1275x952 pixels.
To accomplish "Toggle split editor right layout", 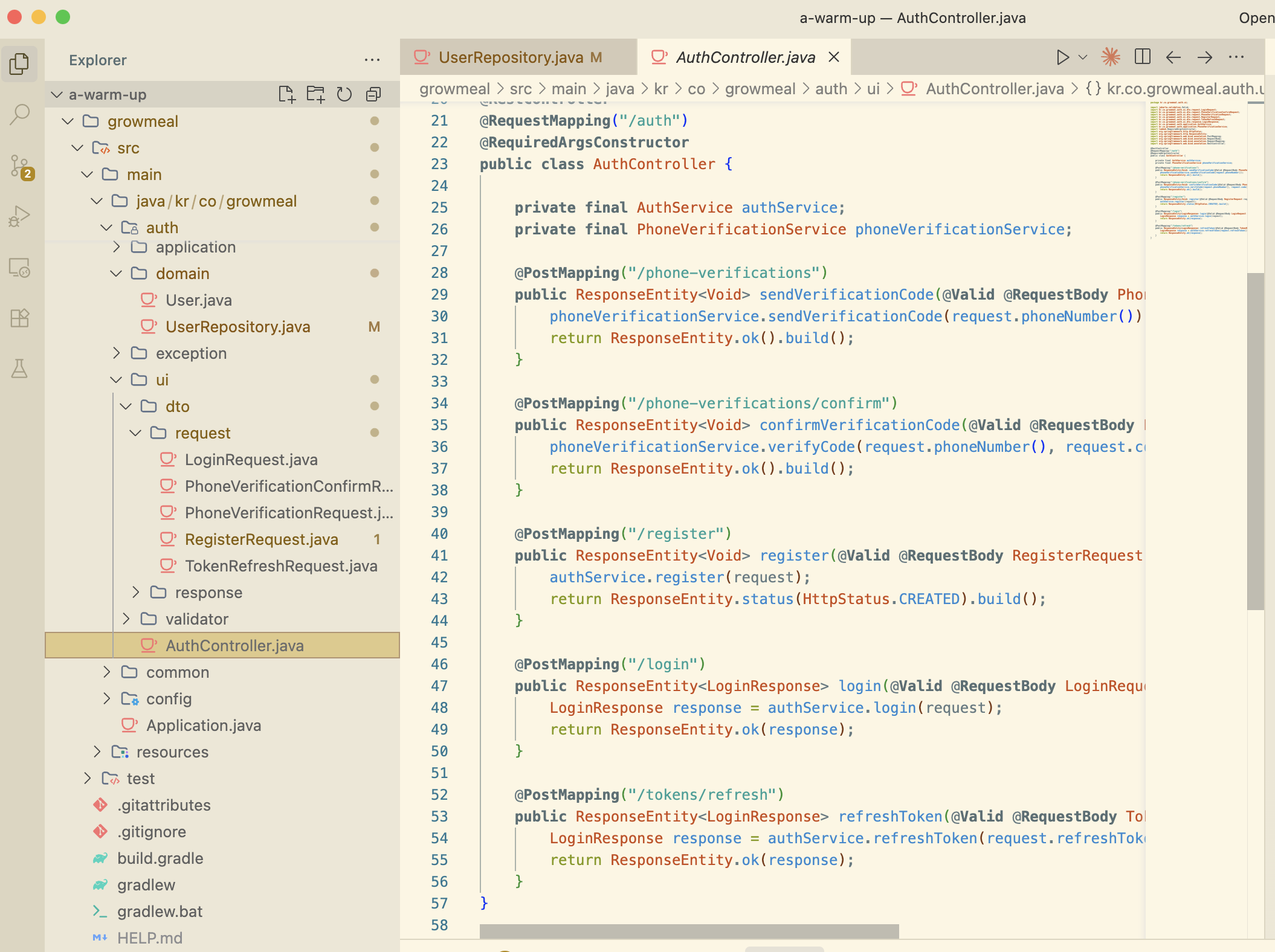I will click(x=1142, y=57).
